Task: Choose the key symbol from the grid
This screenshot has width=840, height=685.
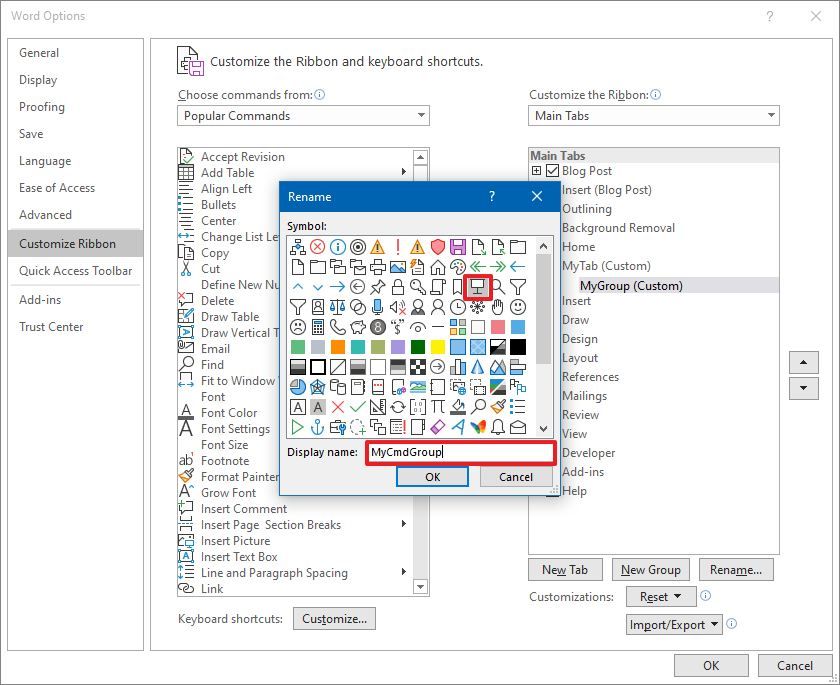Action: [420, 289]
